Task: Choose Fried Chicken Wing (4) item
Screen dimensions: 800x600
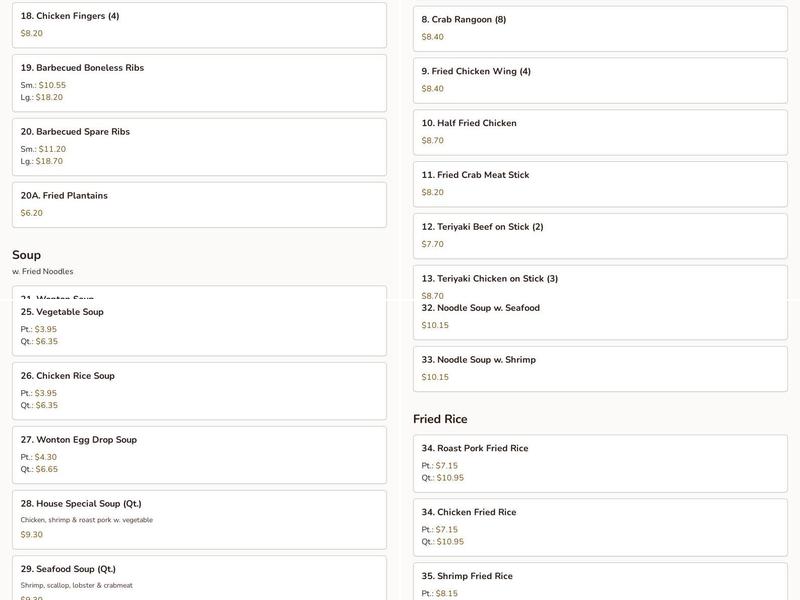Action: (x=601, y=81)
